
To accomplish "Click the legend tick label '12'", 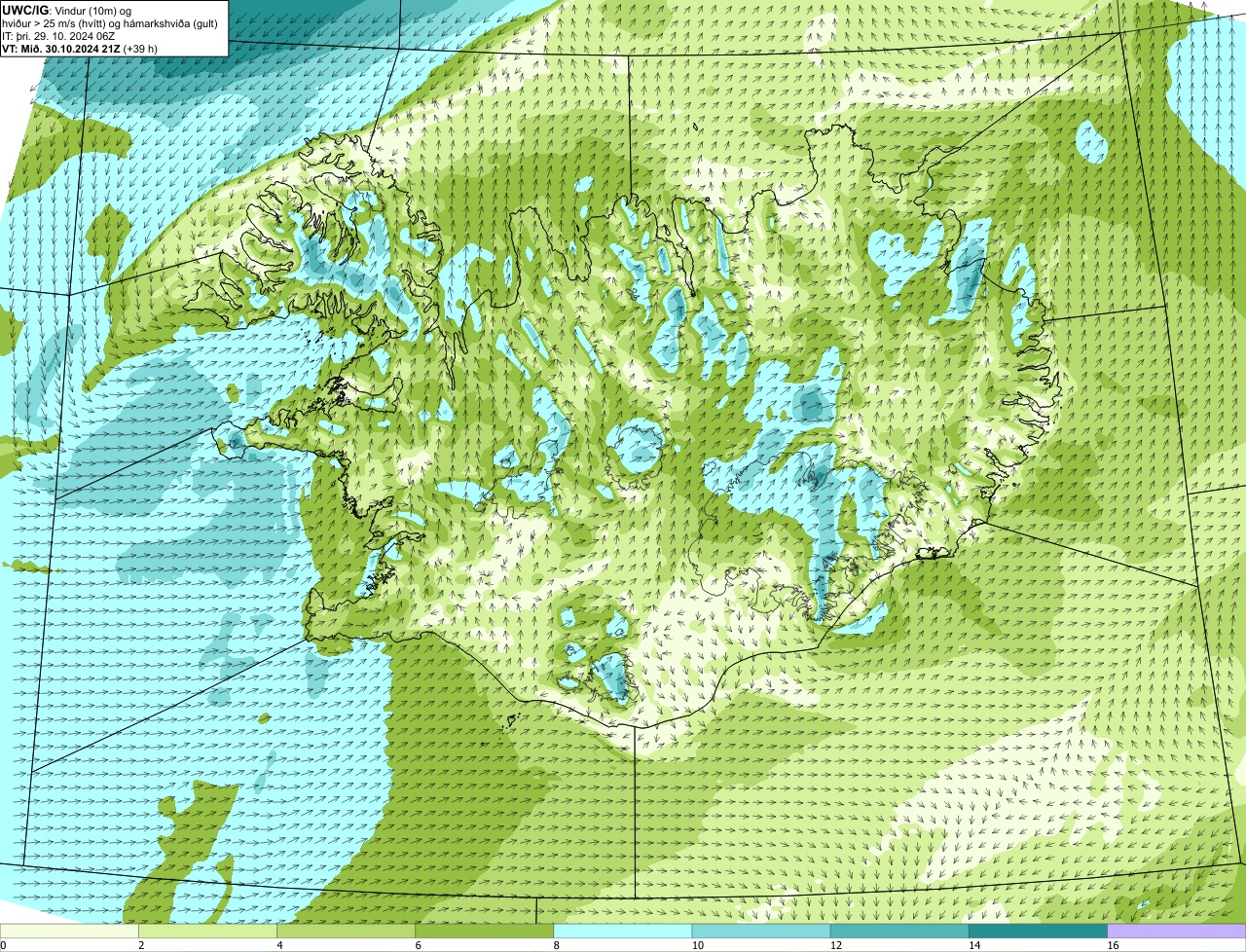I will click(x=836, y=945).
